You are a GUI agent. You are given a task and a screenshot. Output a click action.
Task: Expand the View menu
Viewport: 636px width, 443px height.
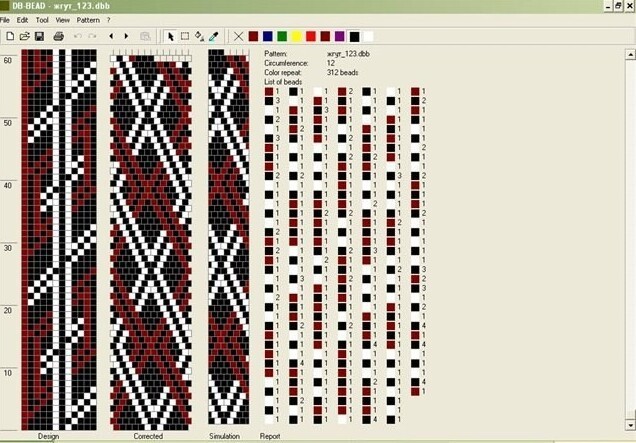click(62, 19)
